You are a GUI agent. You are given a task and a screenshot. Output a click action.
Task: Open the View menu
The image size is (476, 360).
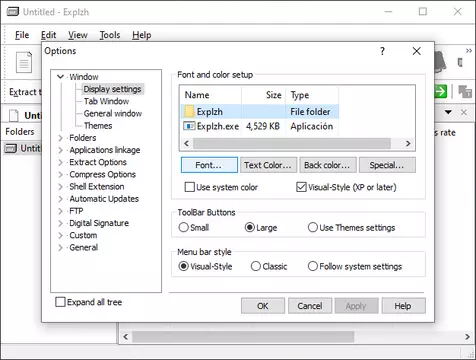78,35
